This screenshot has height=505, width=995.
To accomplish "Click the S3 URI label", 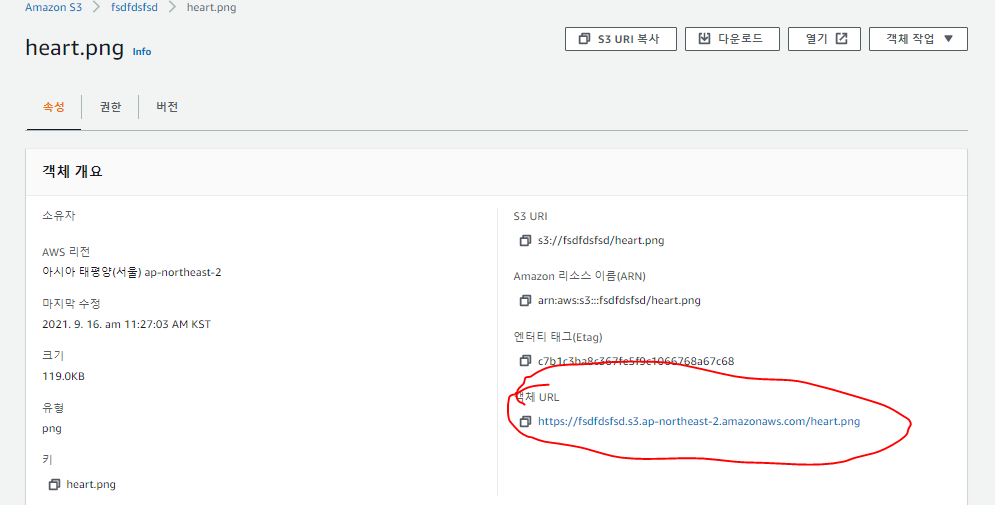I will click(x=530, y=216).
